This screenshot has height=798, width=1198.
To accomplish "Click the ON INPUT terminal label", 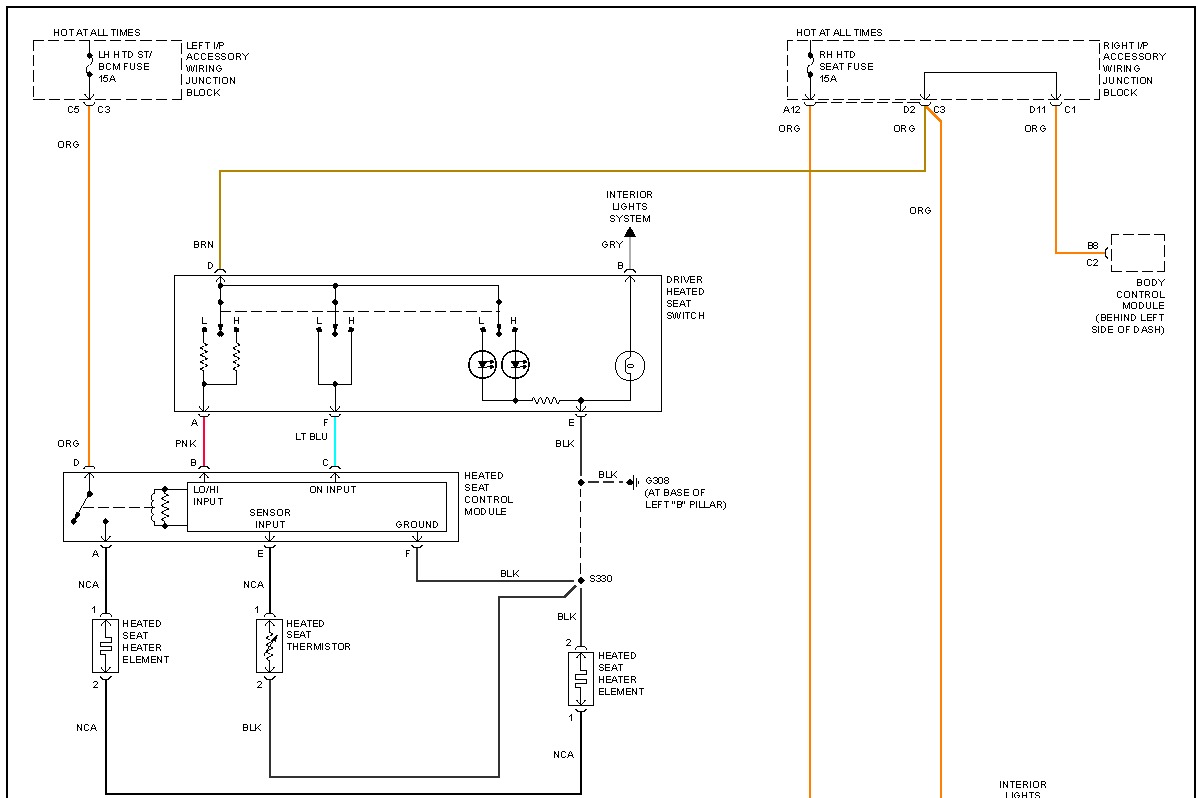I will [x=332, y=489].
